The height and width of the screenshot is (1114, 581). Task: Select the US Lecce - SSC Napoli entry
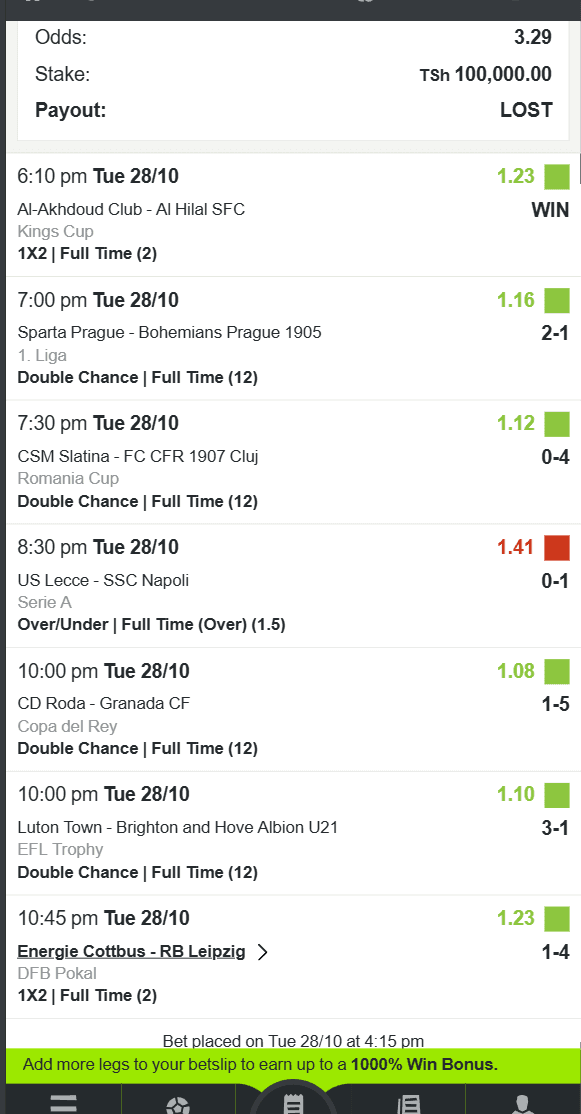108,580
